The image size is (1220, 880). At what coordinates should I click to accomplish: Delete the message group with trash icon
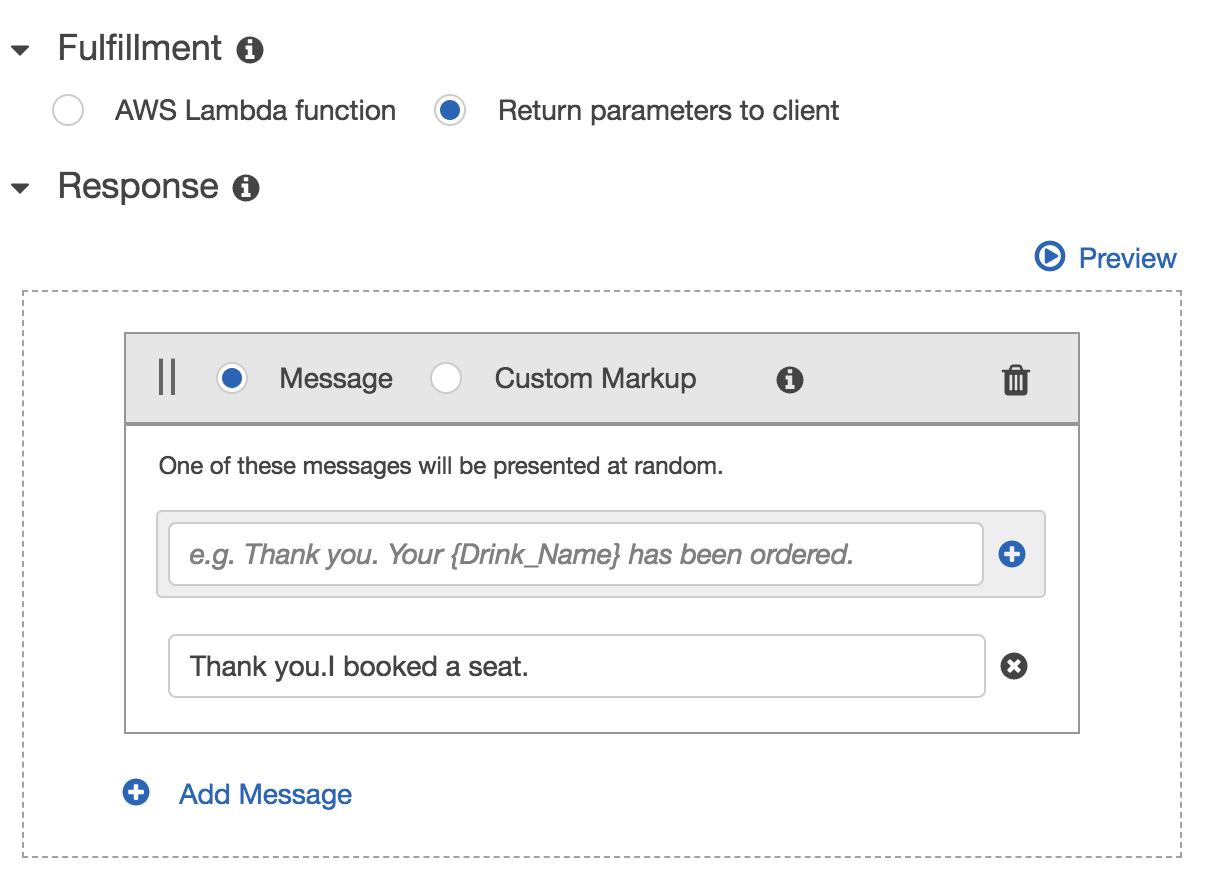(1016, 380)
